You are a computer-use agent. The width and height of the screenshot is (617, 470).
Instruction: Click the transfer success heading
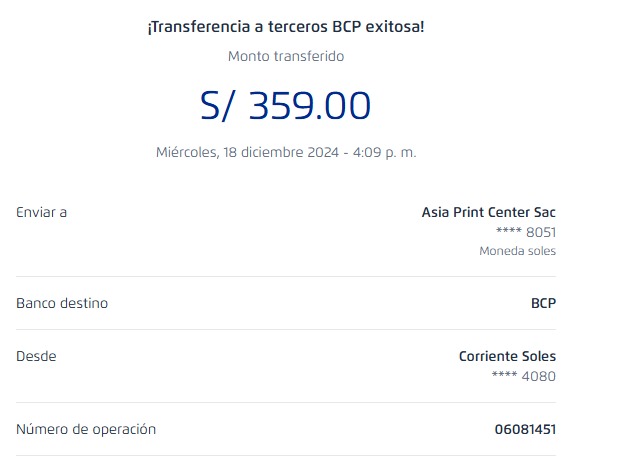point(285,27)
